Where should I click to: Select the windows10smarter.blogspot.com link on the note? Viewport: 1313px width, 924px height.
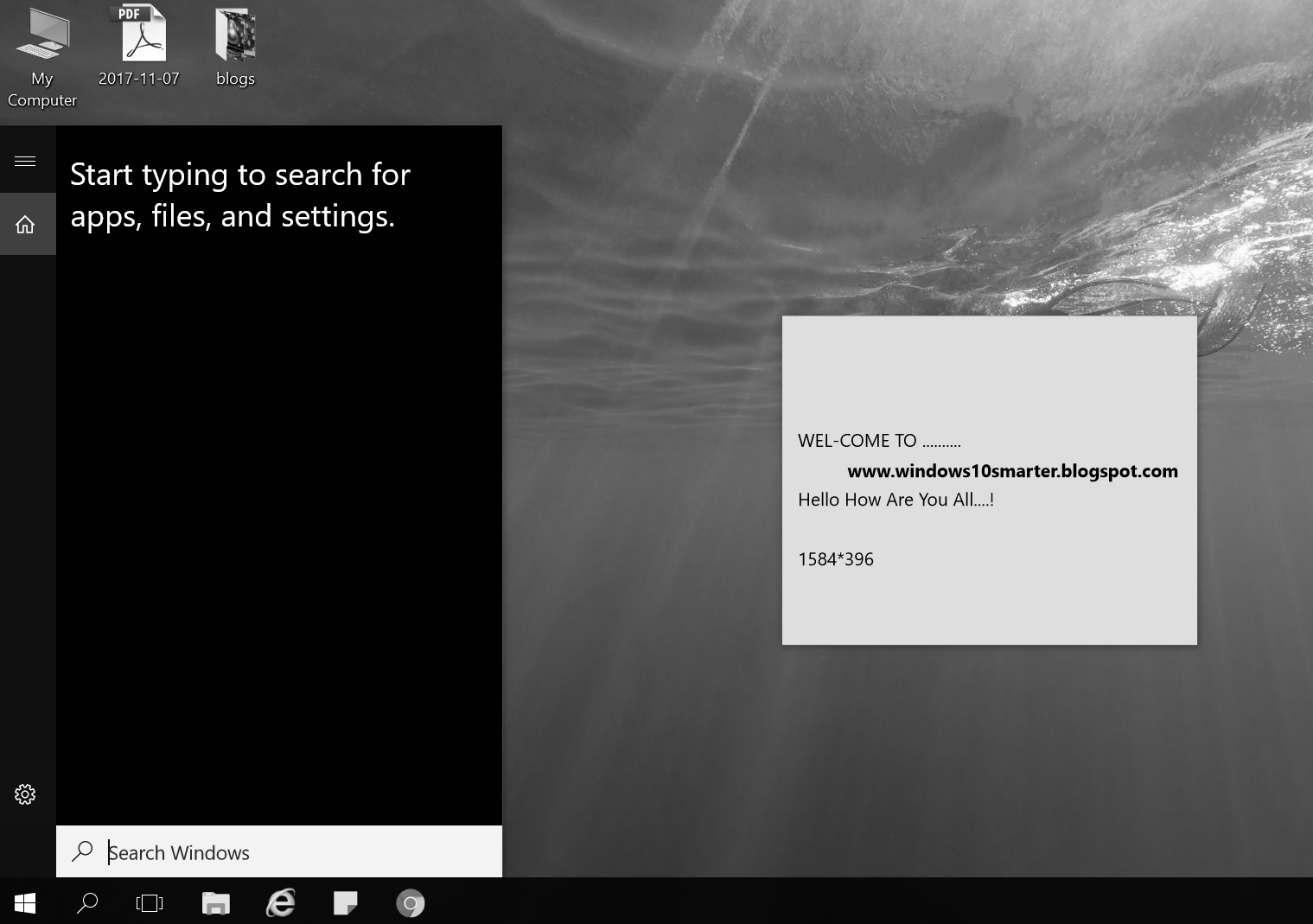[x=1012, y=471]
